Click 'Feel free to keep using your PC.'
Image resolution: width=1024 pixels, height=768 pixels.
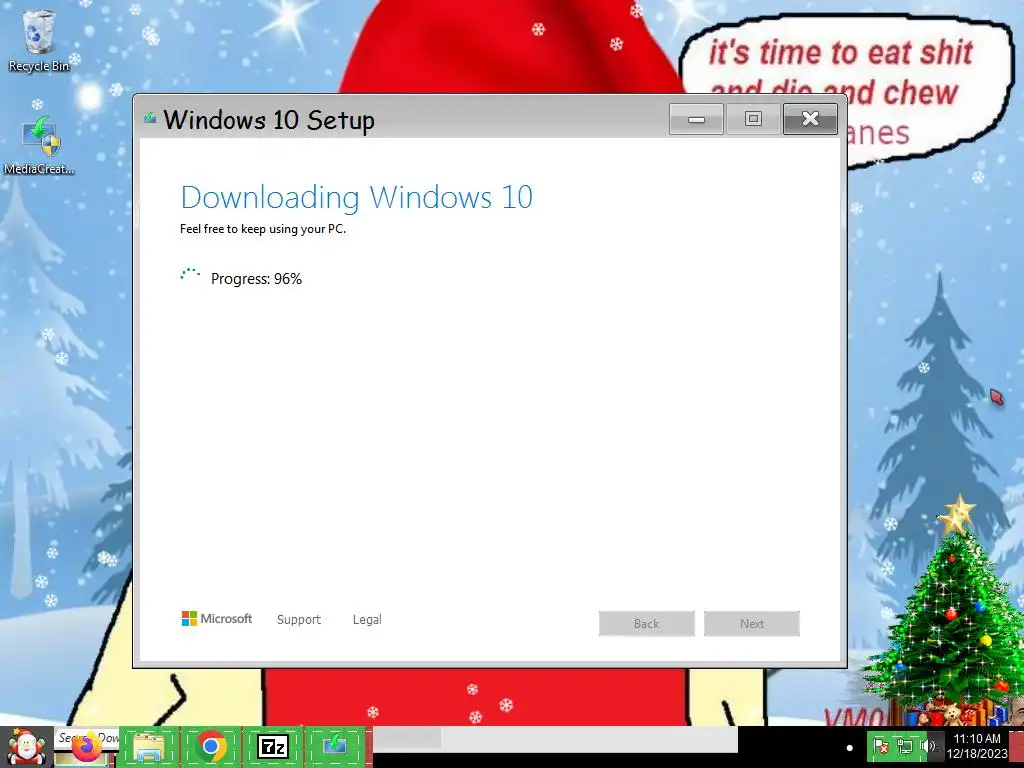pyautogui.click(x=263, y=229)
